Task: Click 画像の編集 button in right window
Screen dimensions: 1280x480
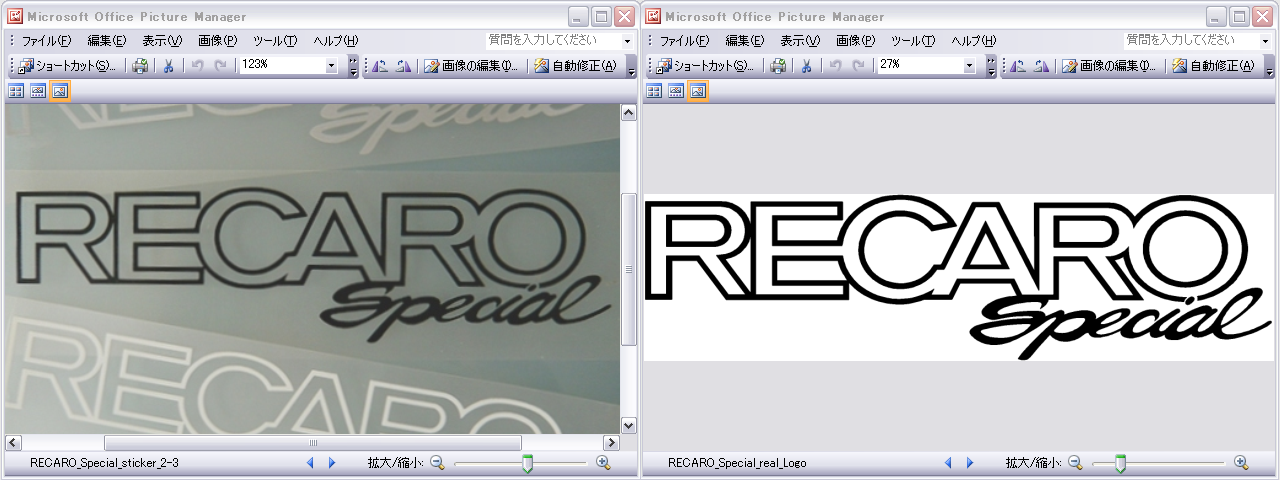Action: tap(1108, 66)
